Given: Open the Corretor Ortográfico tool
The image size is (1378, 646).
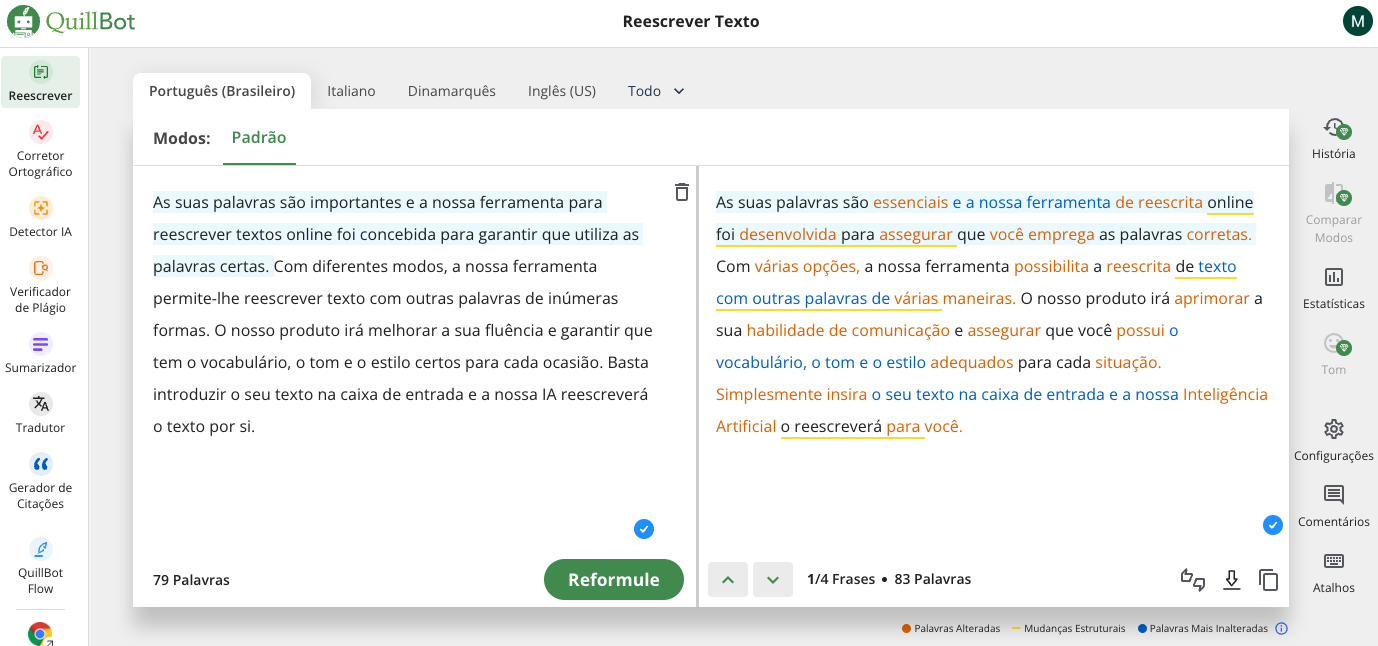Looking at the screenshot, I should (x=40, y=148).
